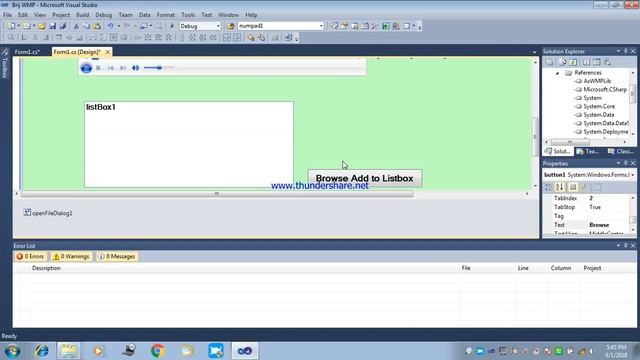Toggle the 0 Messages filter
The image size is (640, 360).
tap(117, 256)
